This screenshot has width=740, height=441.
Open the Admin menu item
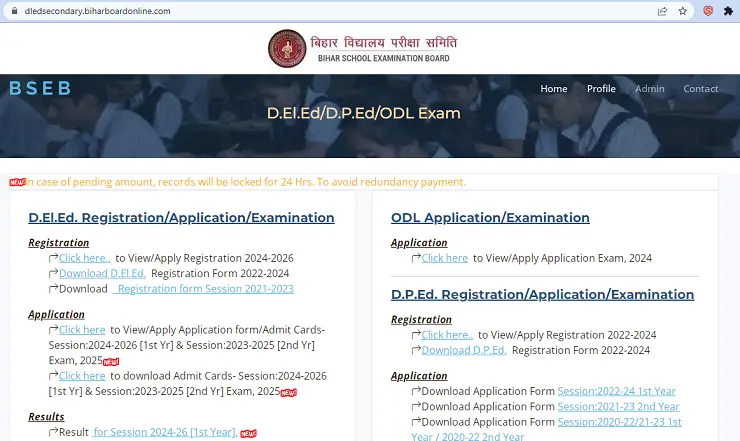(x=649, y=89)
